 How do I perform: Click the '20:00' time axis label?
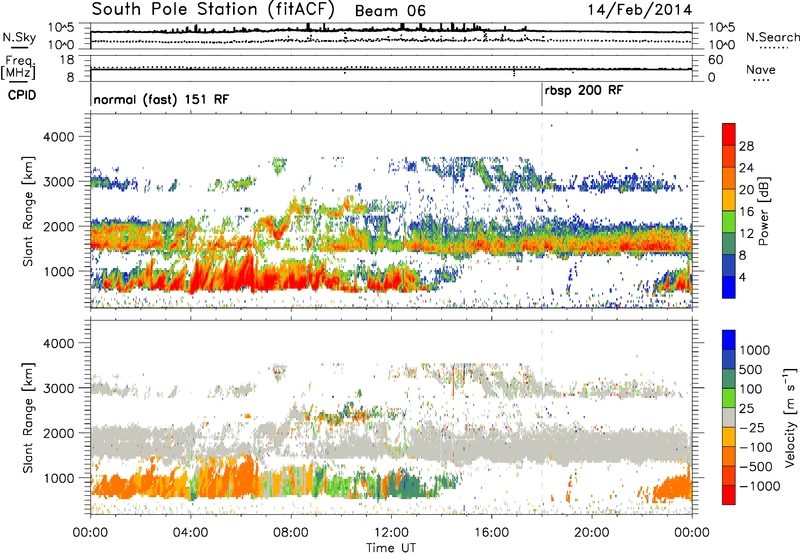pos(591,533)
